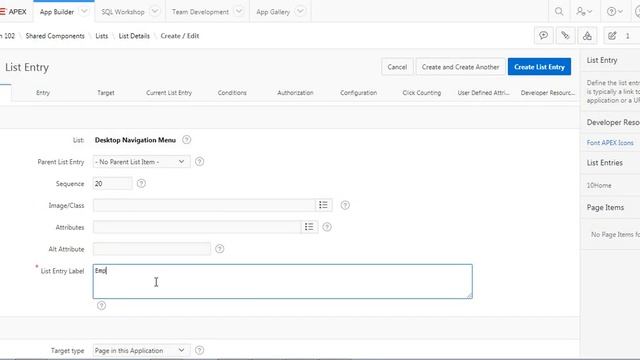Image resolution: width=640 pixels, height=360 pixels.
Task: Click Create and Create Another button
Action: coord(460,67)
